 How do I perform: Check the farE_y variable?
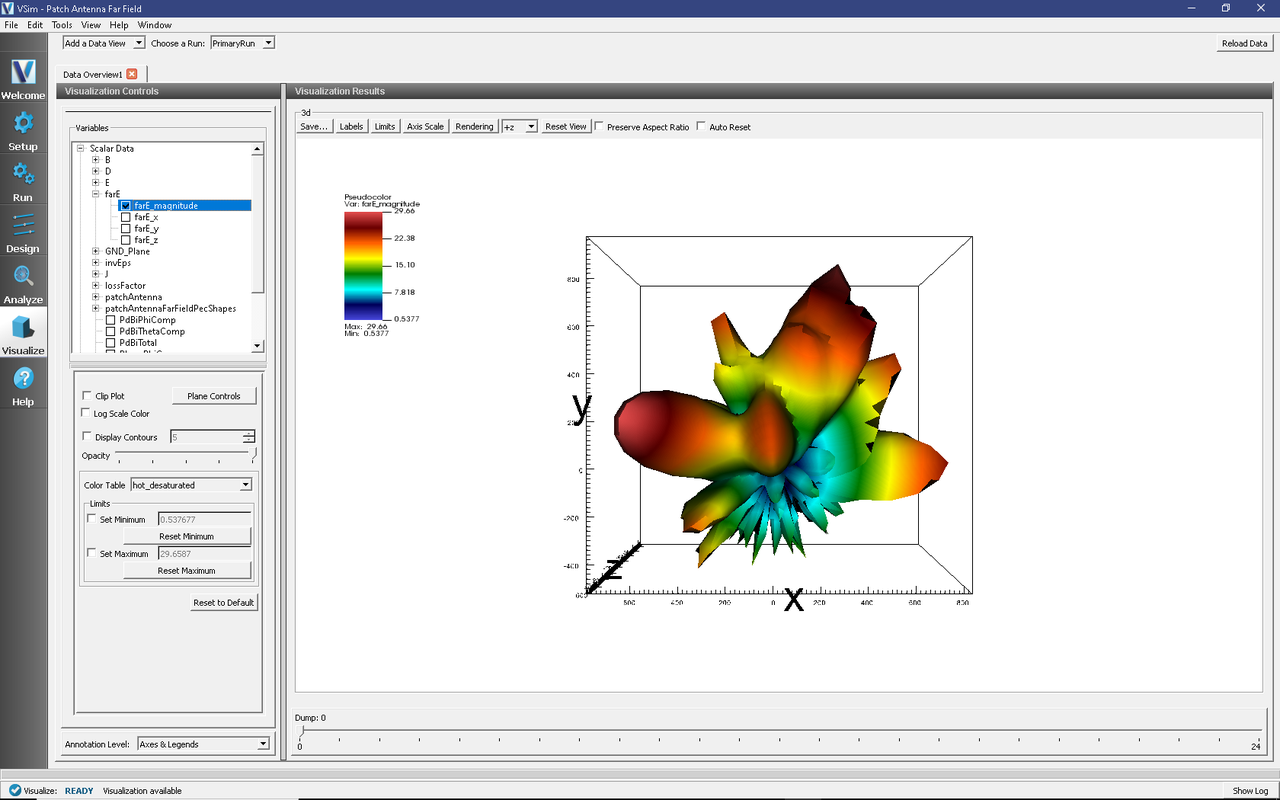pyautogui.click(x=126, y=229)
